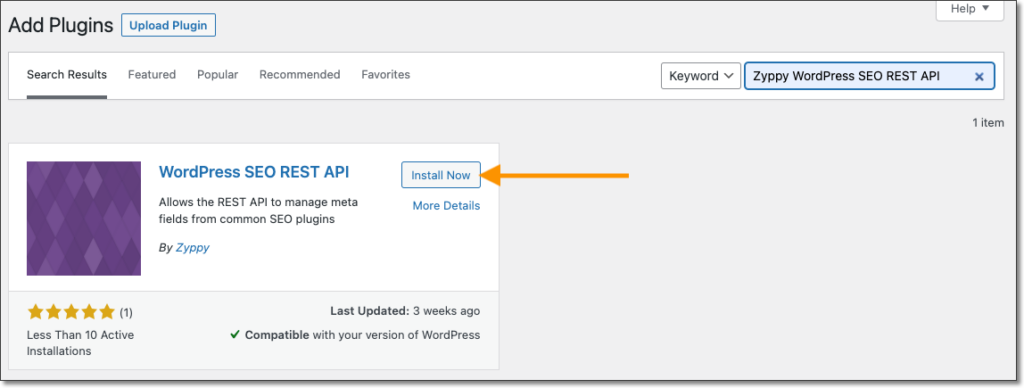
Task: Click the Add Plugins page heading
Action: point(61,25)
